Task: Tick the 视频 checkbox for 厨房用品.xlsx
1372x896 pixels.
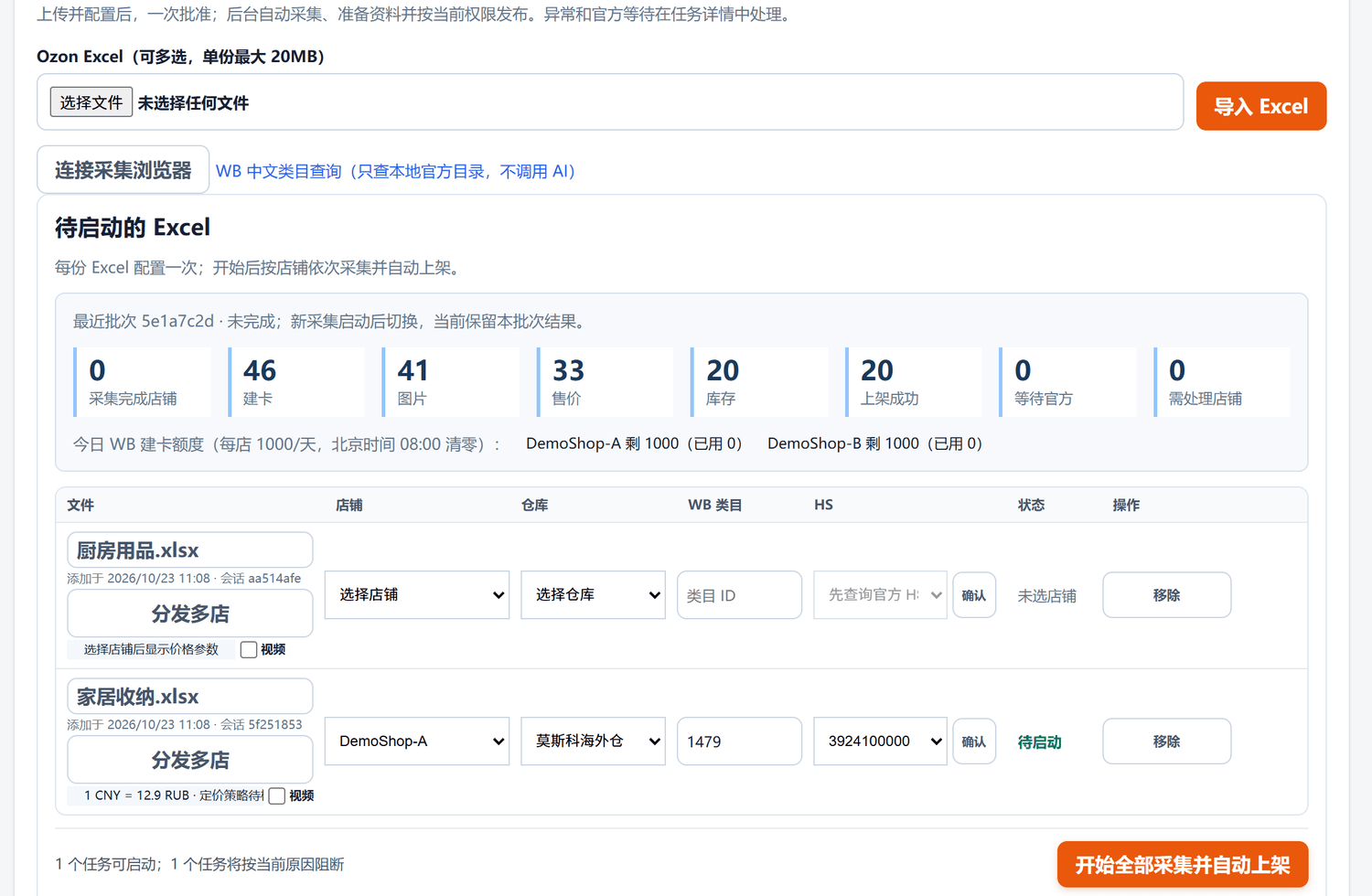Action: (249, 649)
